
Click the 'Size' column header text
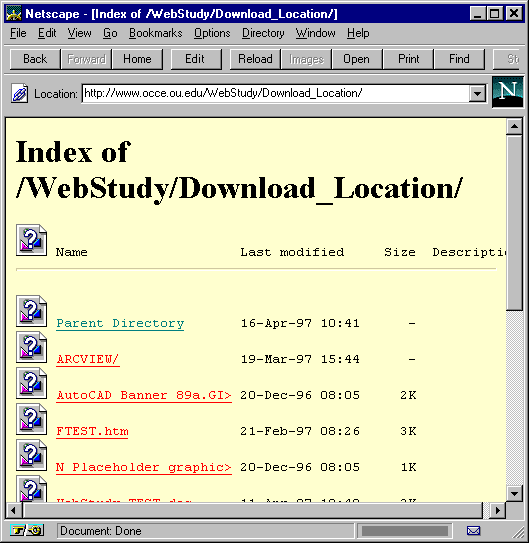[400, 252]
